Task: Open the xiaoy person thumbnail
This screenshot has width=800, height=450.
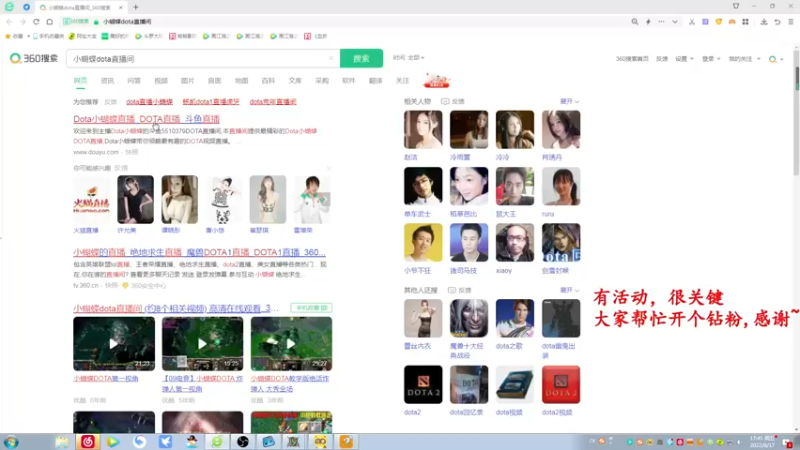Action: point(515,242)
